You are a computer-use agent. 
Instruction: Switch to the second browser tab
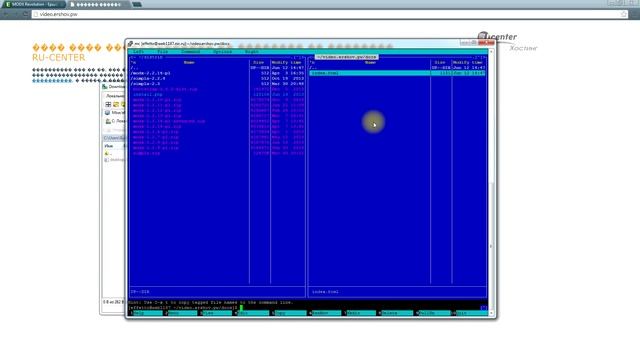[x=98, y=4]
